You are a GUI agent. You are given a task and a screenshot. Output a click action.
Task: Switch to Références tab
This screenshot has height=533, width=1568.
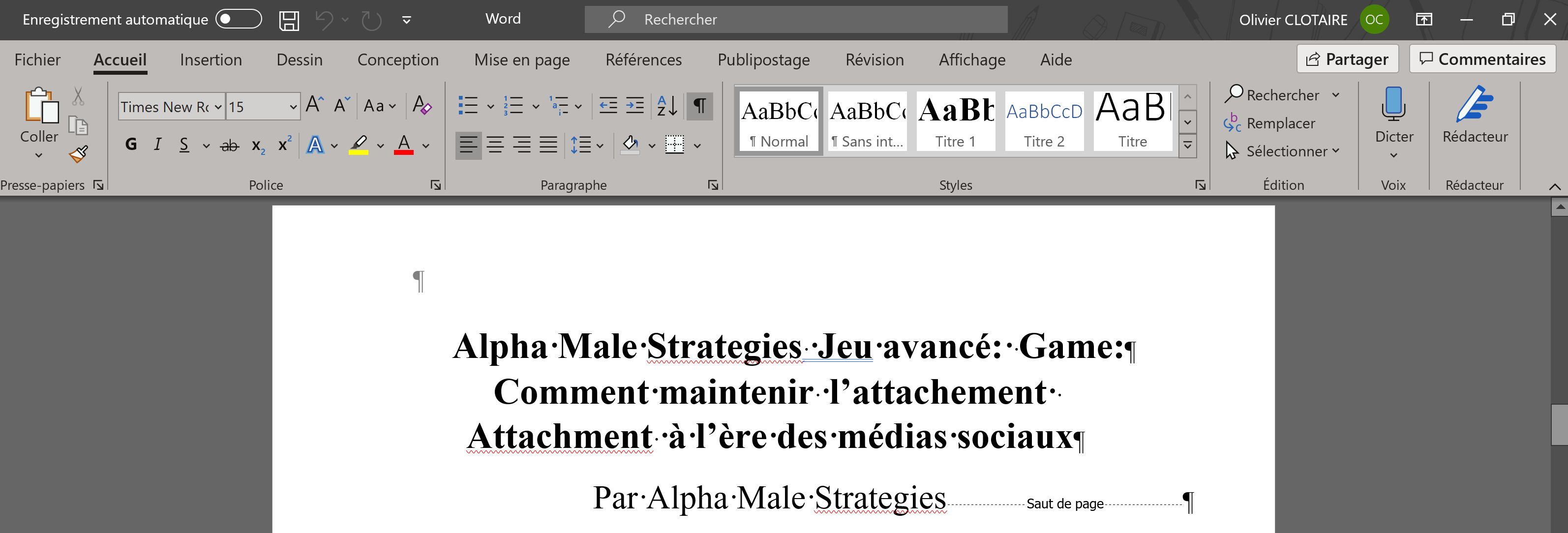pyautogui.click(x=643, y=59)
